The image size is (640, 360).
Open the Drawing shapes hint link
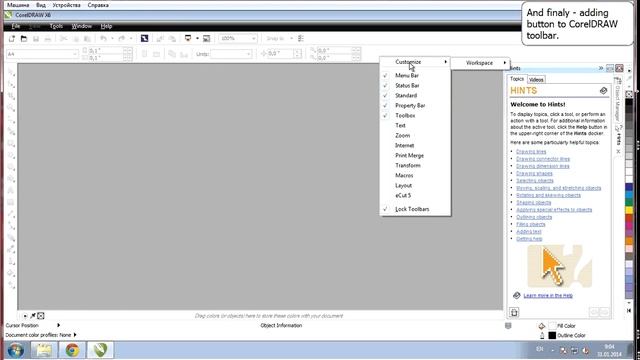tap(534, 173)
